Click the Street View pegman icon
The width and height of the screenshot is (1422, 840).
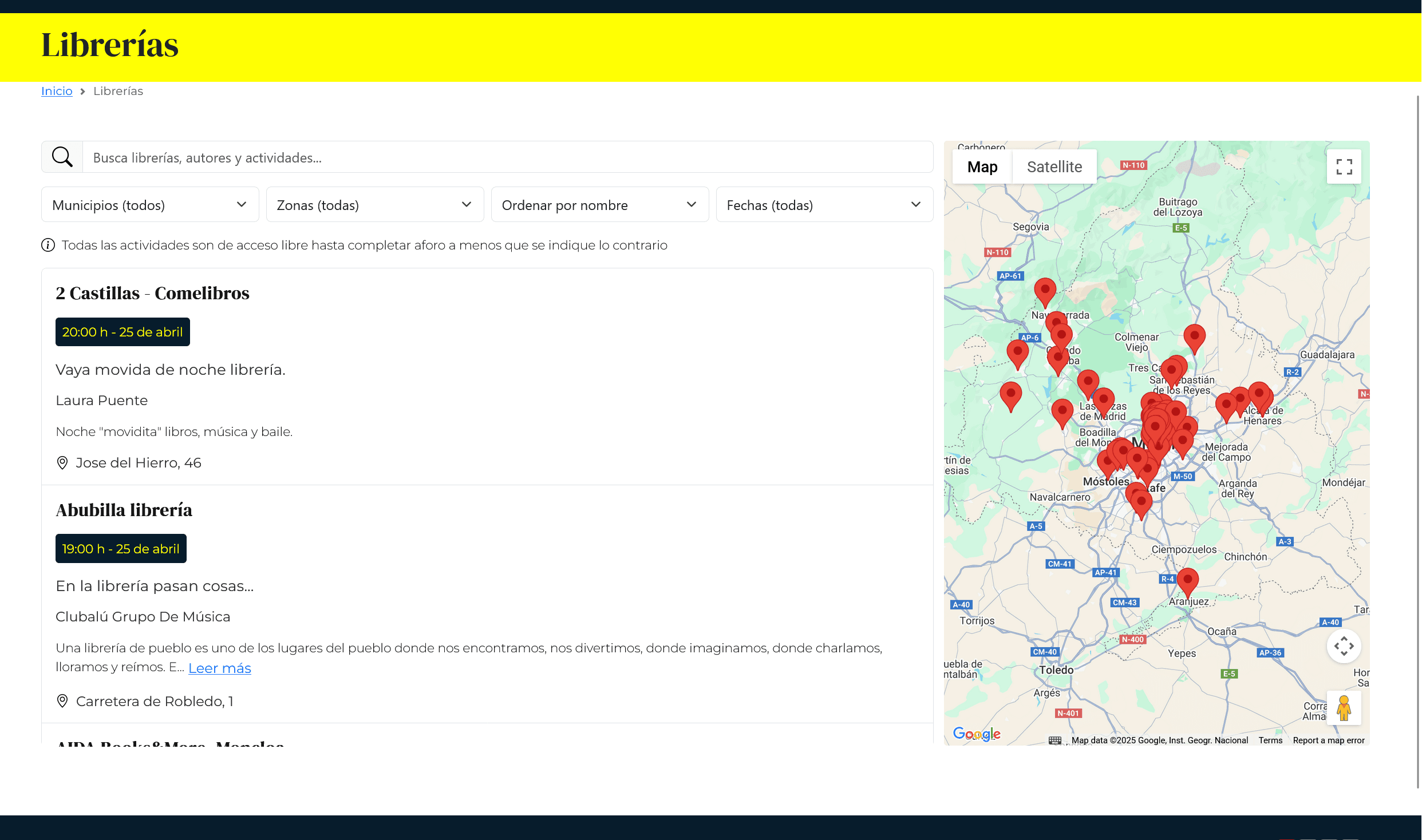click(x=1344, y=708)
